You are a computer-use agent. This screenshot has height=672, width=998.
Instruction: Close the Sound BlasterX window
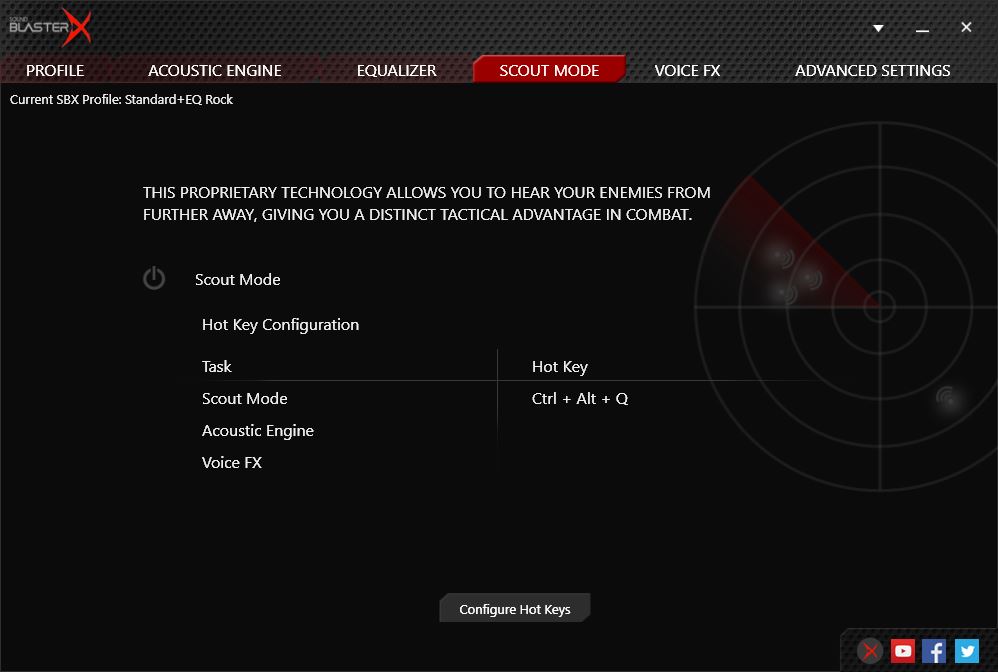pos(966,28)
